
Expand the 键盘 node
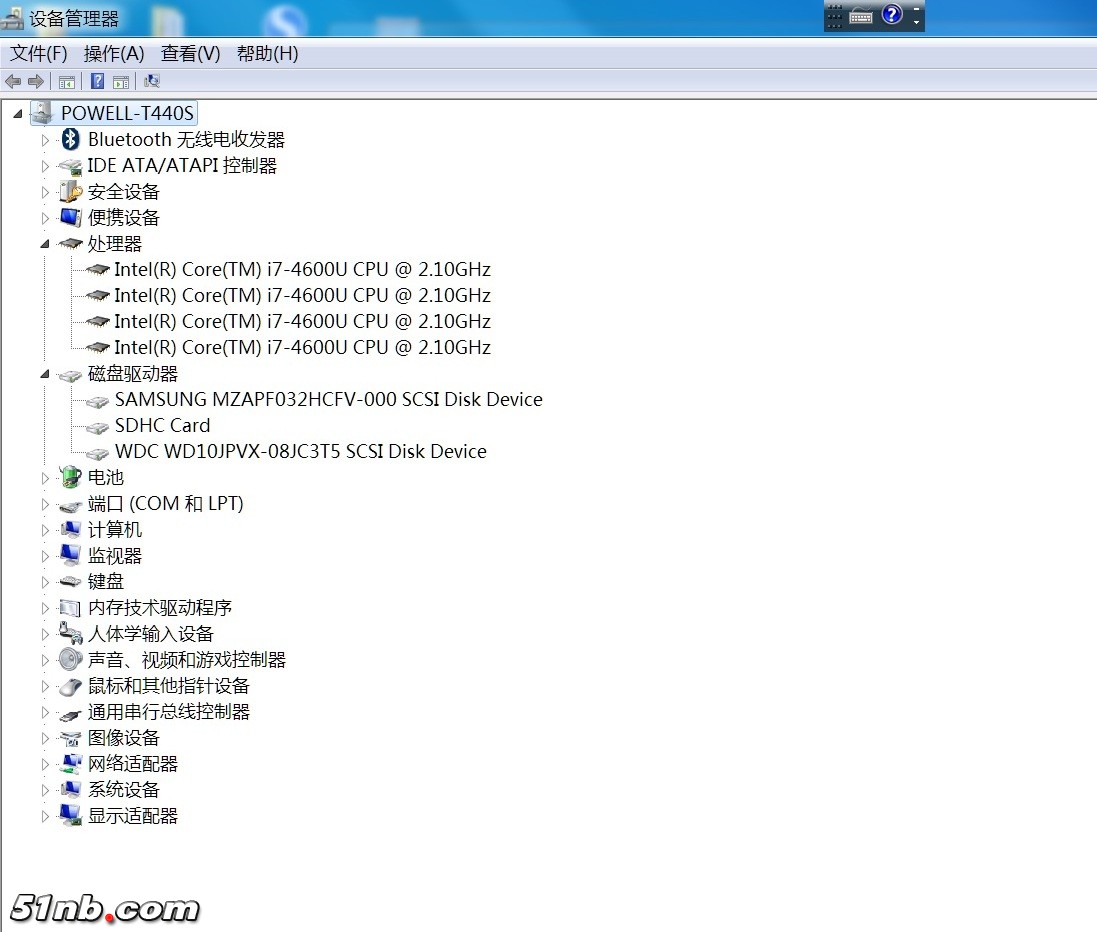45,582
